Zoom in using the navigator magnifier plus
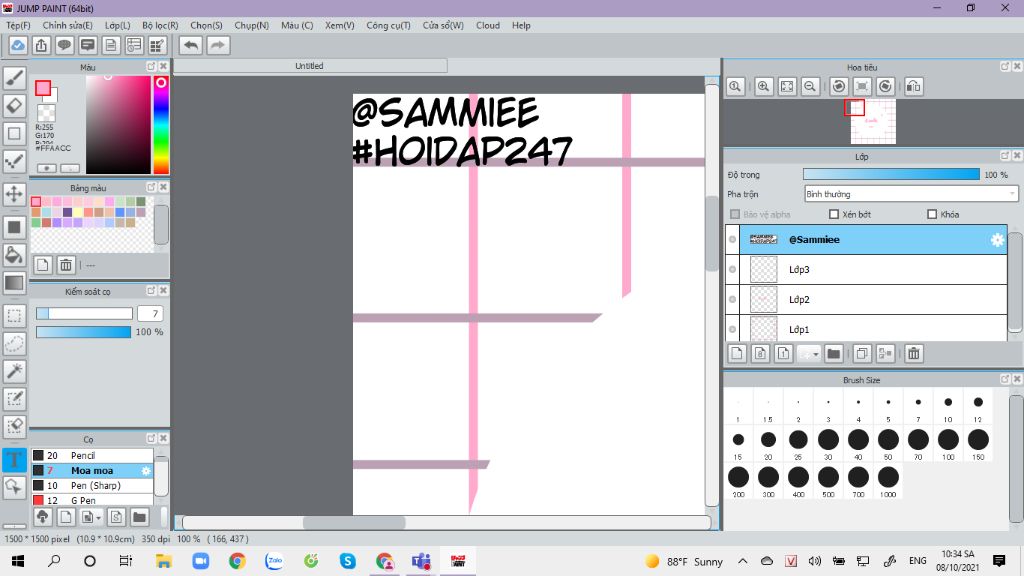 (x=763, y=86)
